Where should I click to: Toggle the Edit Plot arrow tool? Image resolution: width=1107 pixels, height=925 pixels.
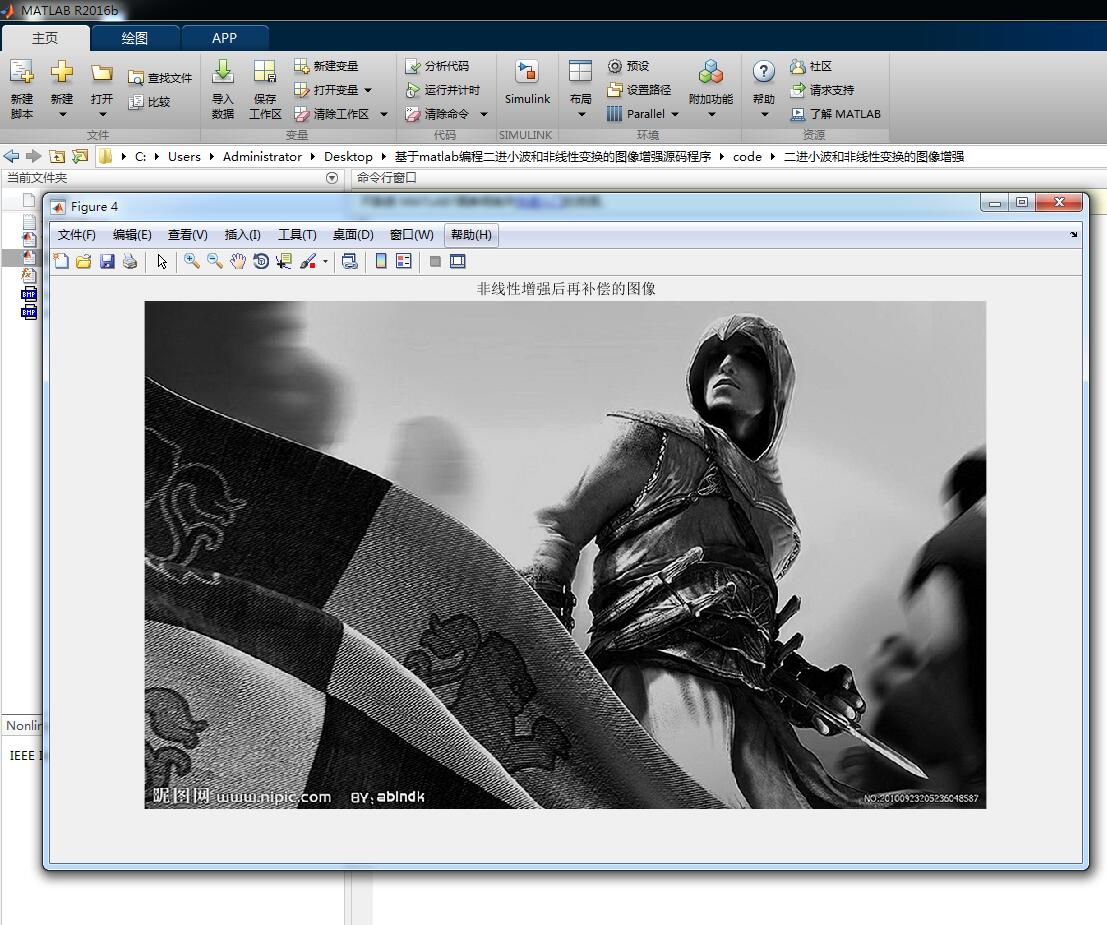click(x=162, y=261)
